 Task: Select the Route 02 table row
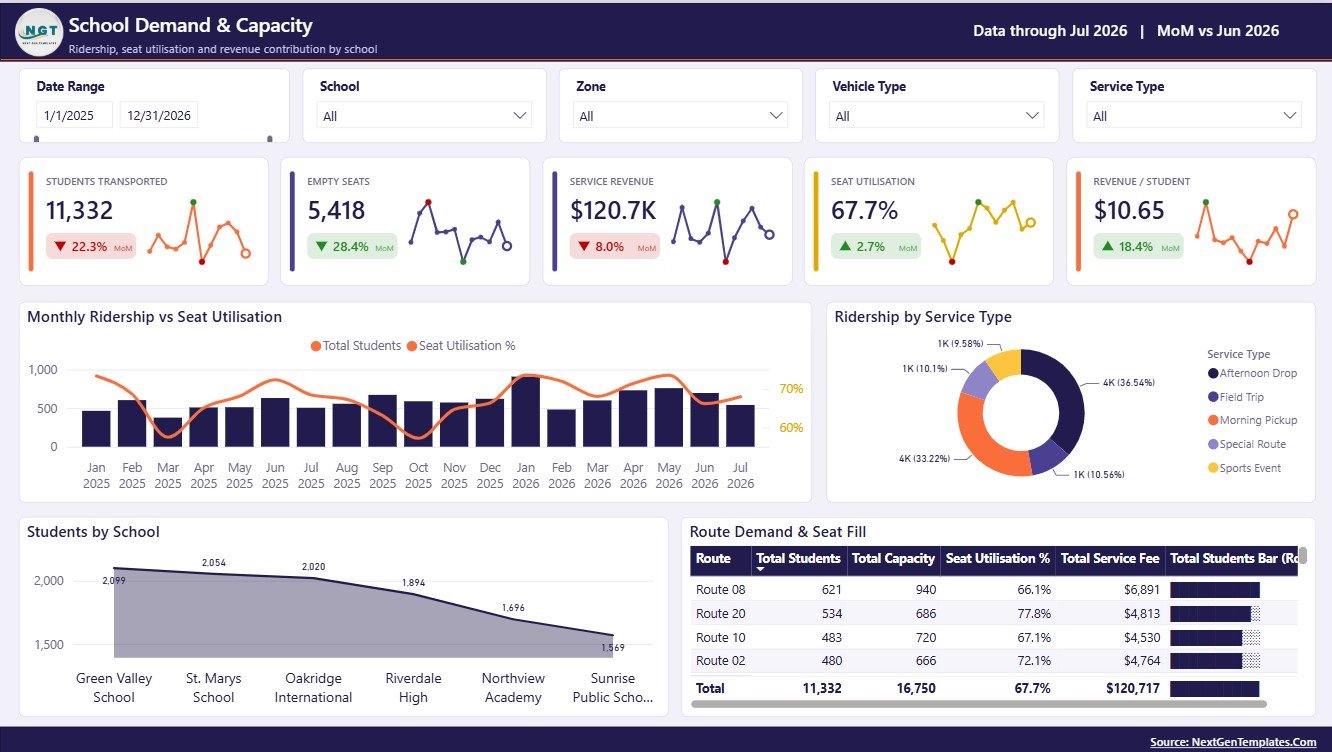point(994,661)
